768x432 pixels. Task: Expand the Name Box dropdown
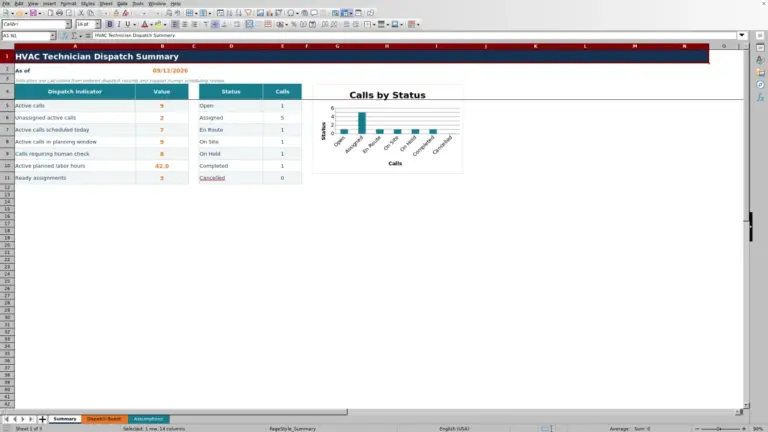tap(52, 36)
